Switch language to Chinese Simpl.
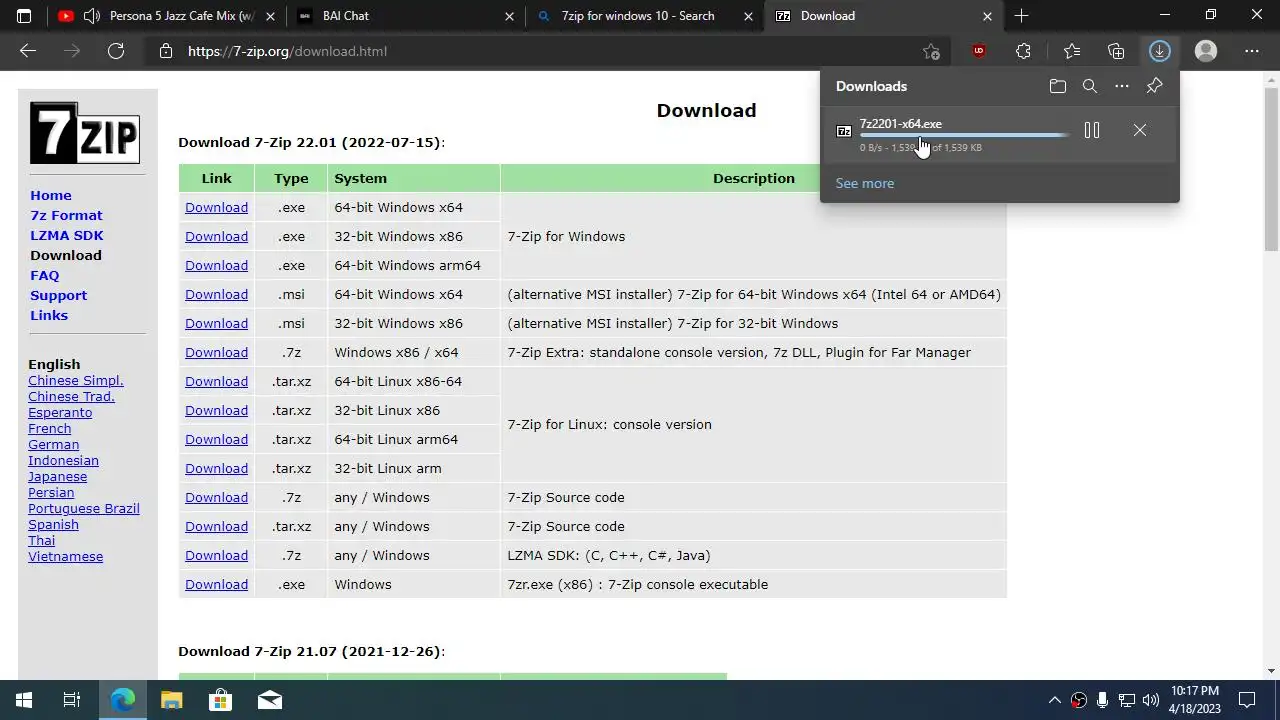The image size is (1280, 720). (76, 380)
